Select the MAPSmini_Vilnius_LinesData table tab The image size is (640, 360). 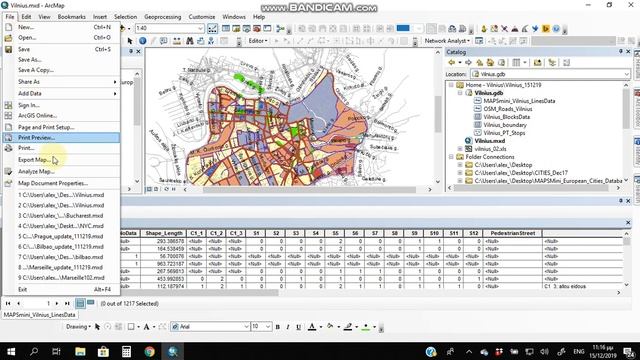pos(40,315)
